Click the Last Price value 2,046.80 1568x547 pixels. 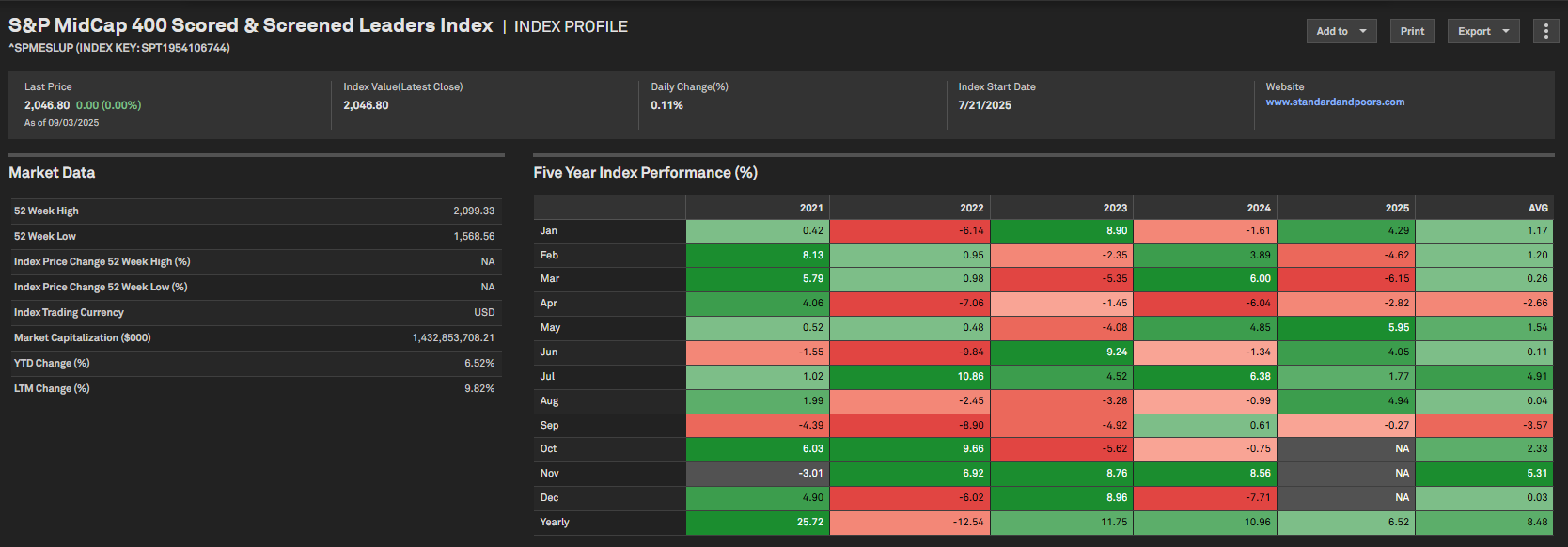point(47,105)
